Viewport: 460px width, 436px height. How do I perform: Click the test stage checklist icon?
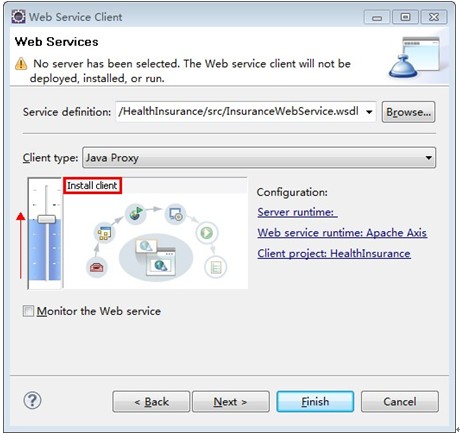216,267
